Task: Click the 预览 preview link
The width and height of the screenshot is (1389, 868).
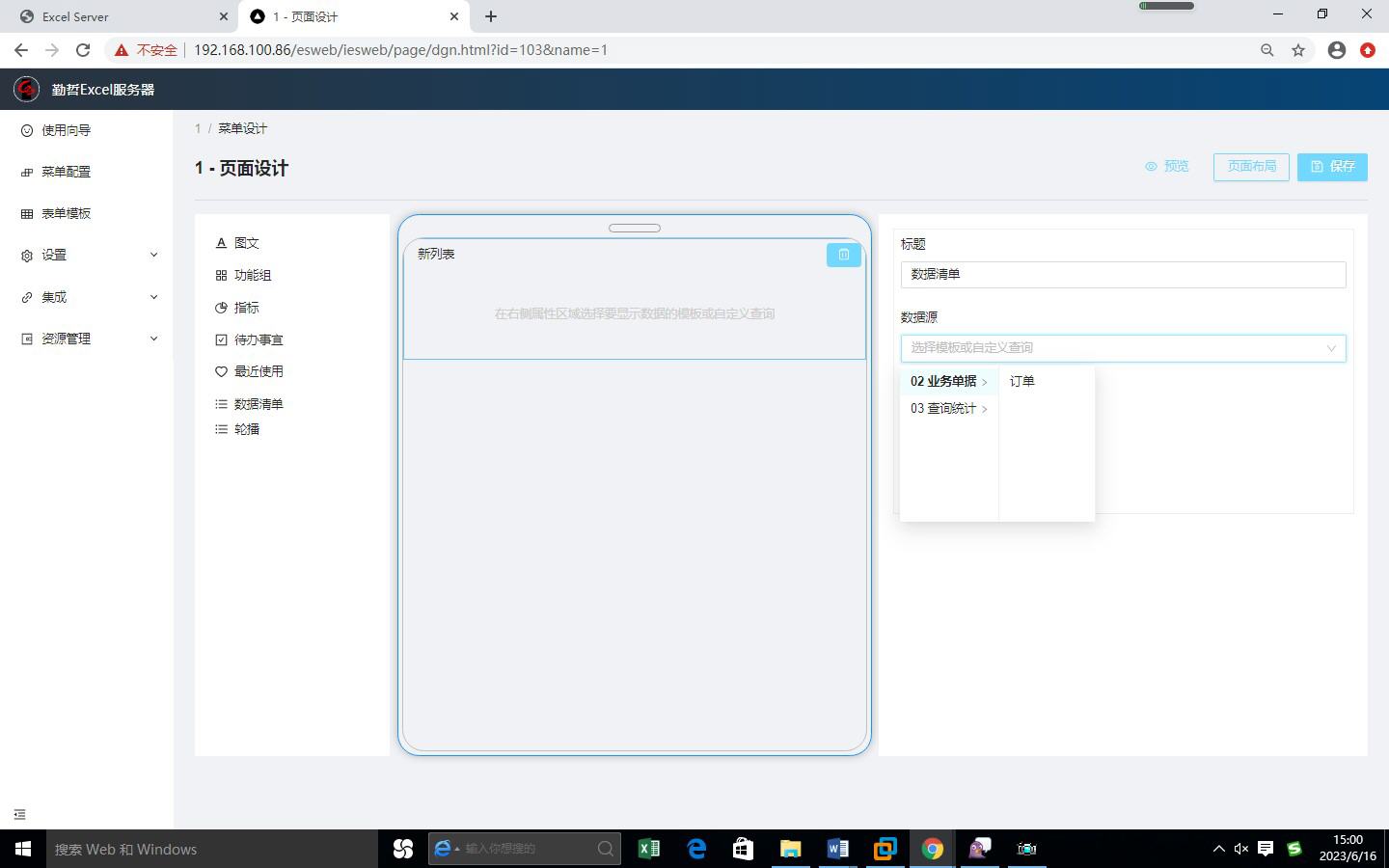Action: point(1167,167)
